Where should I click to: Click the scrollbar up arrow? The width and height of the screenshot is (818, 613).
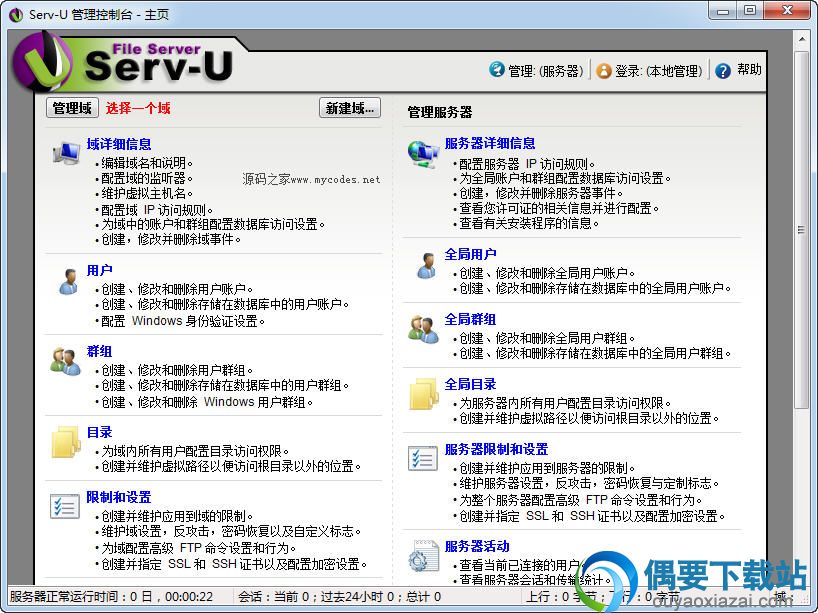coord(802,39)
